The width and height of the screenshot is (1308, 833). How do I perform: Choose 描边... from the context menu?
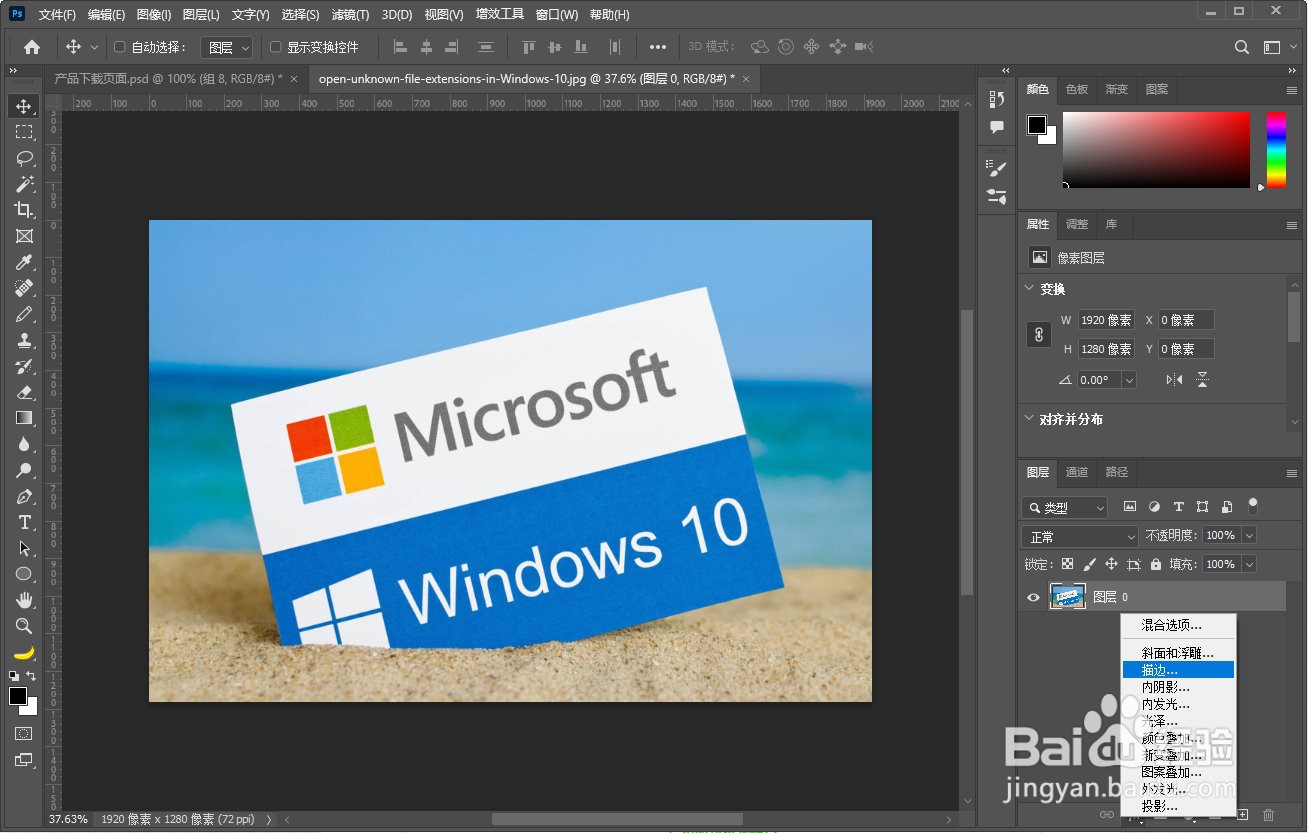click(x=1178, y=670)
